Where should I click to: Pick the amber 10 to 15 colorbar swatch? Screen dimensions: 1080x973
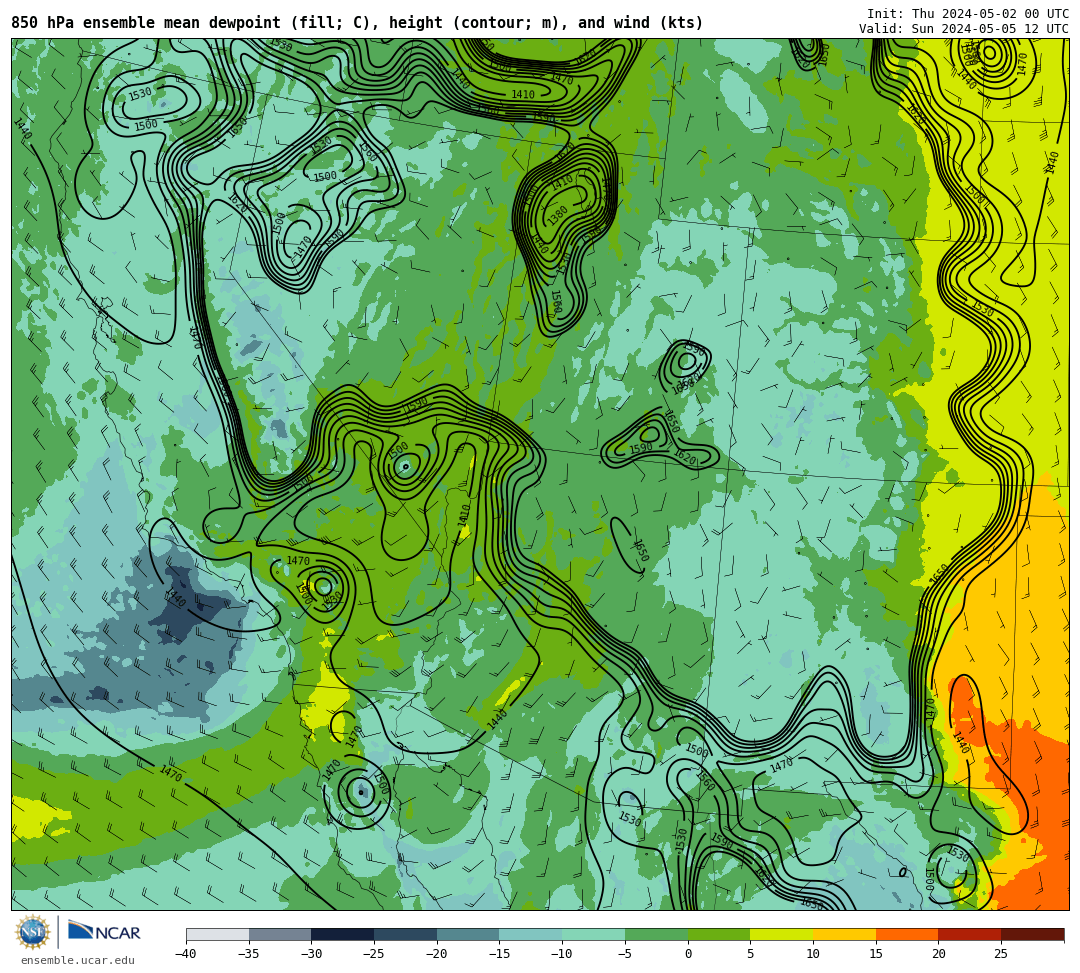coord(844,934)
